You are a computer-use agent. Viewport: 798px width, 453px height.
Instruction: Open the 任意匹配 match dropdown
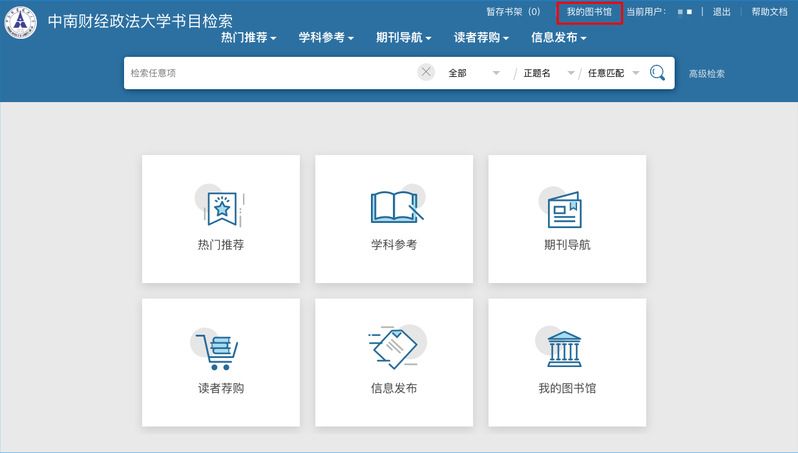[x=613, y=73]
